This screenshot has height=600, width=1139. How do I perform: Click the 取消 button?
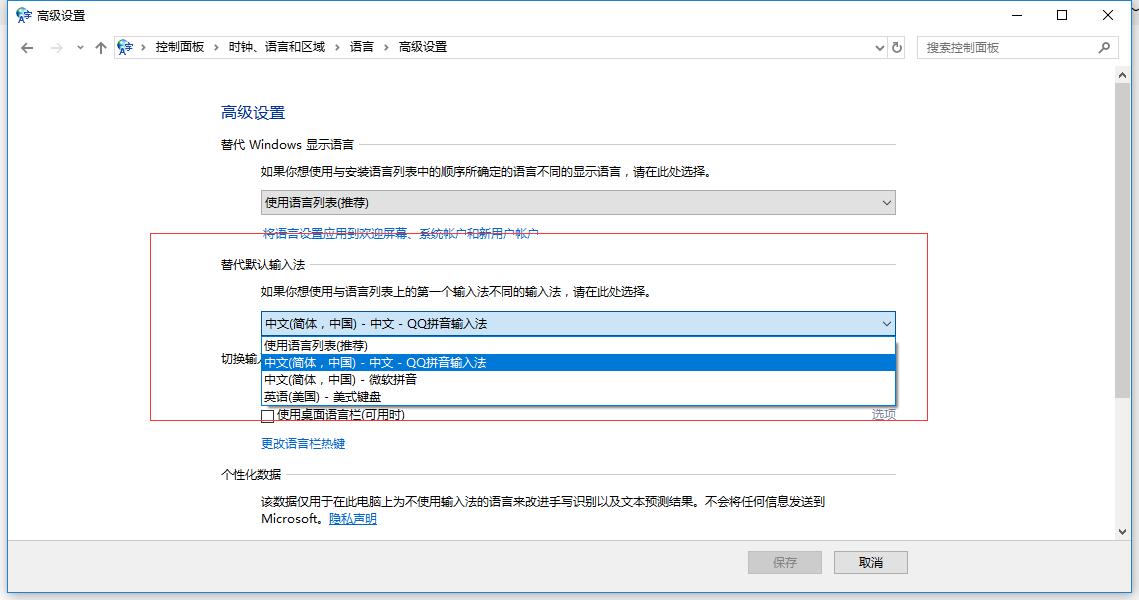869,561
